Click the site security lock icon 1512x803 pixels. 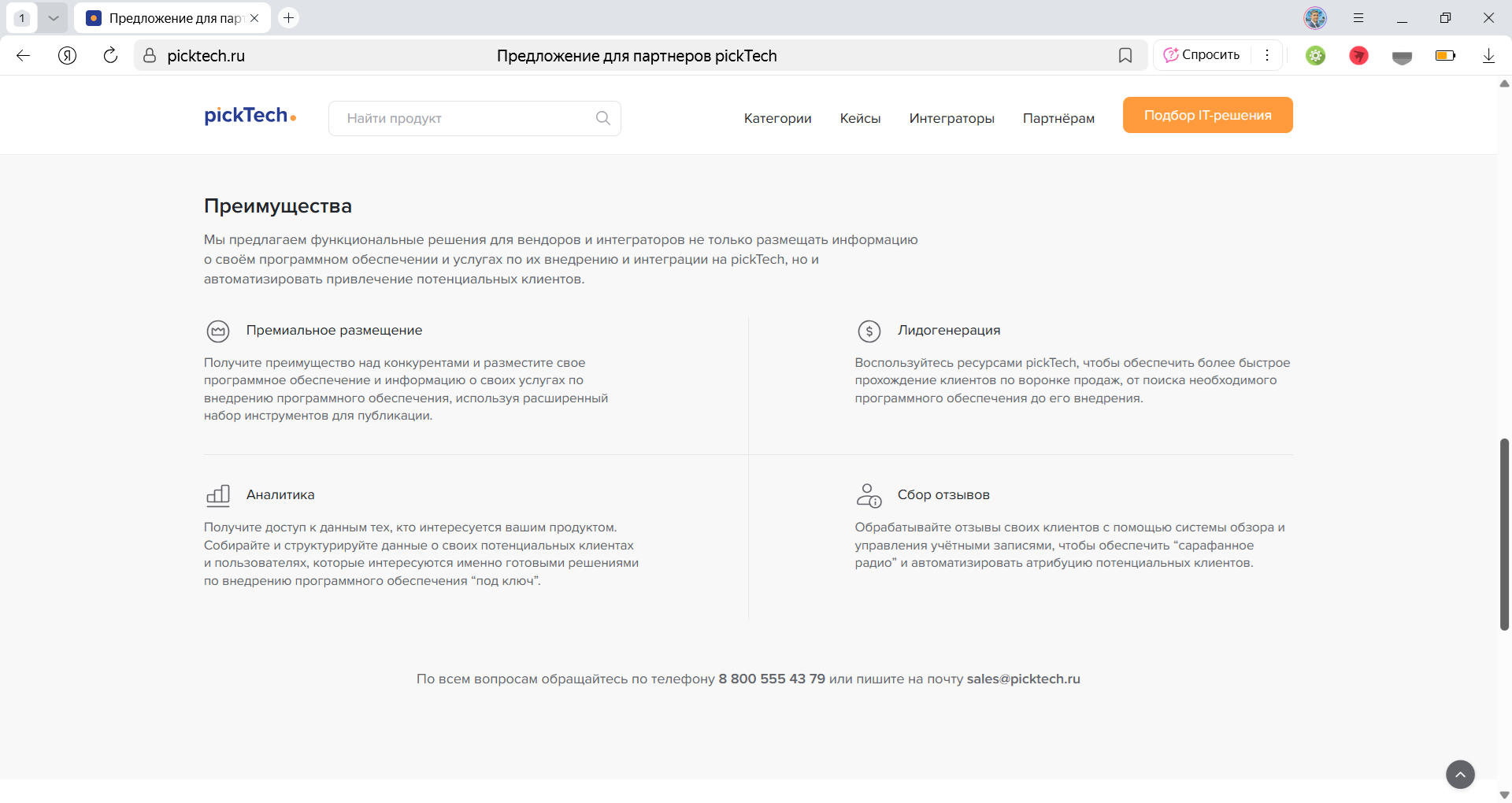coord(150,55)
